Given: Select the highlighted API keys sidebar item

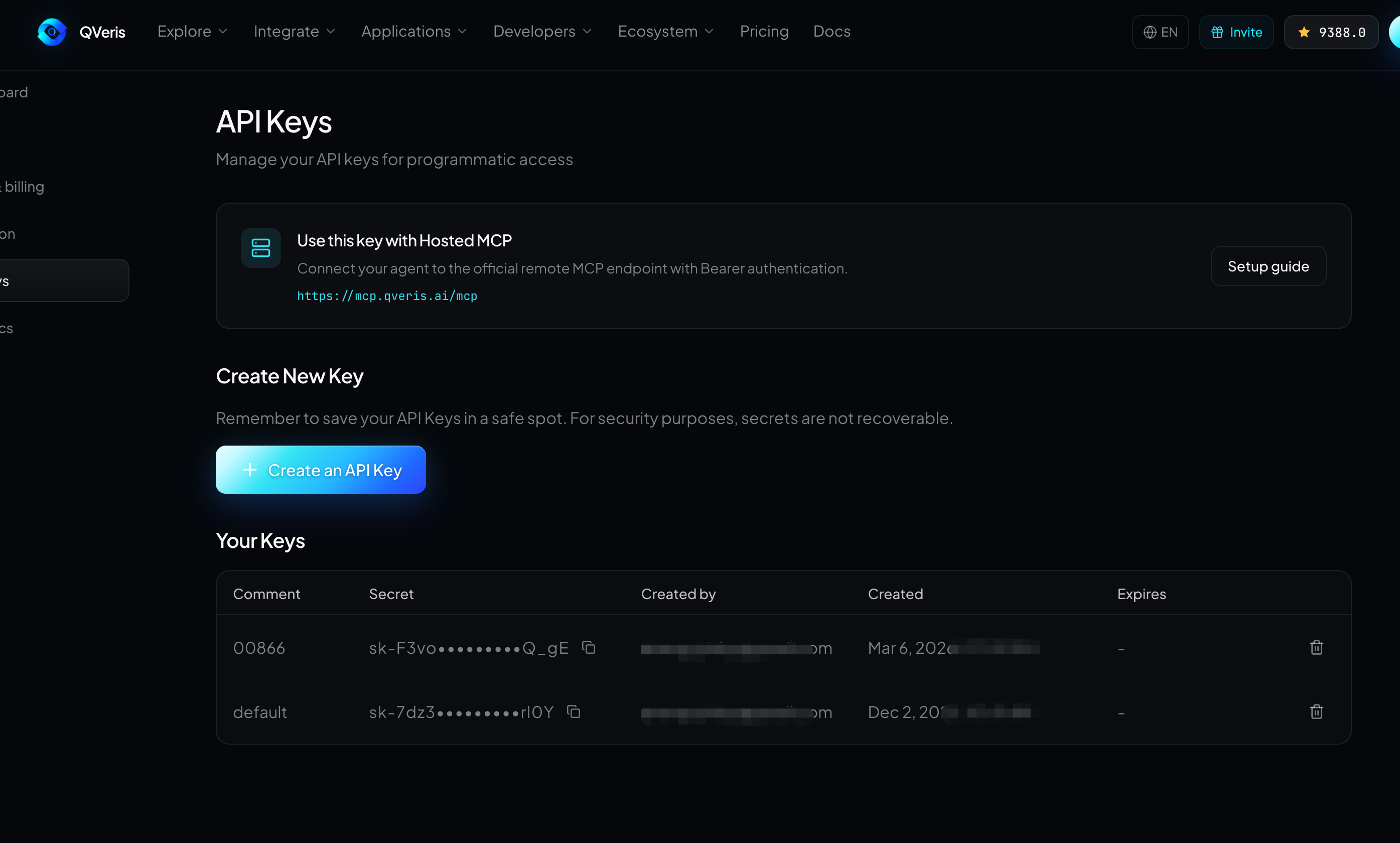Looking at the screenshot, I should pos(64,280).
